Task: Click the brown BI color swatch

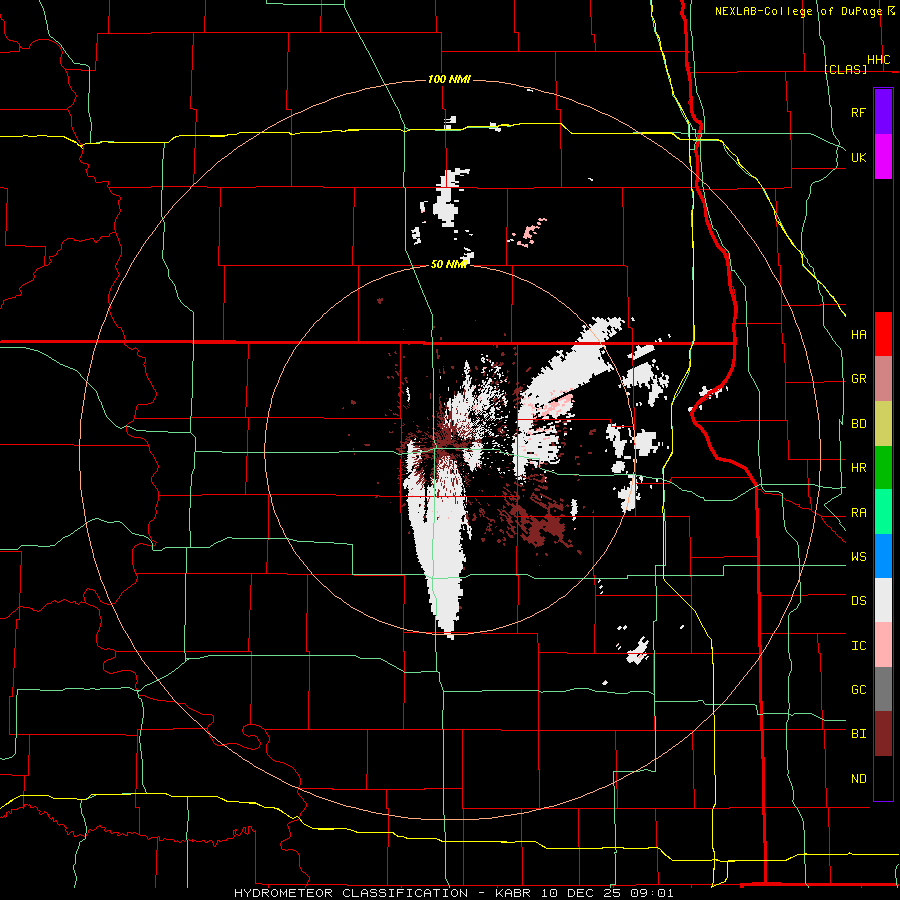Action: coord(883,734)
